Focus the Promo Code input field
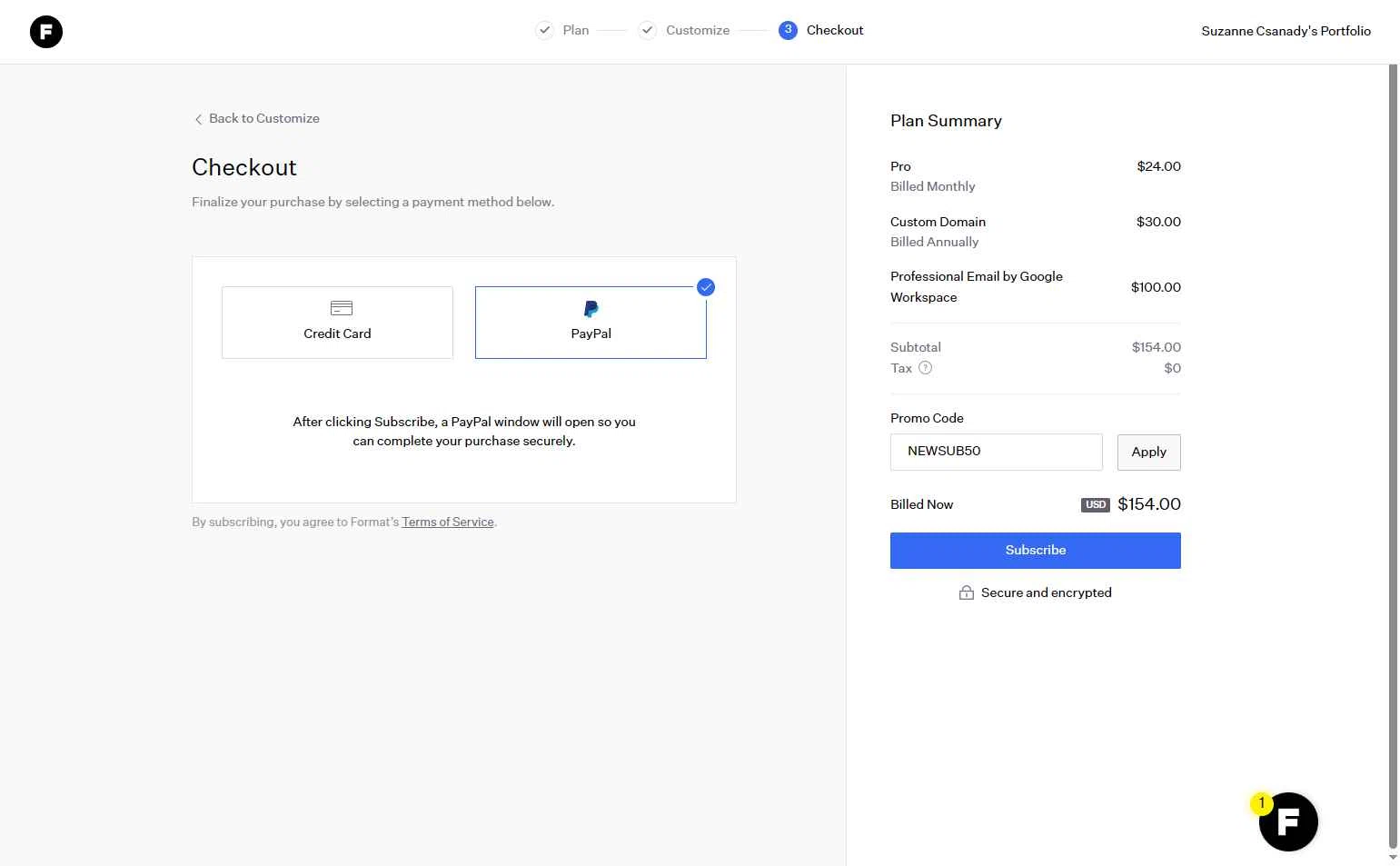1400x866 pixels. (x=997, y=452)
